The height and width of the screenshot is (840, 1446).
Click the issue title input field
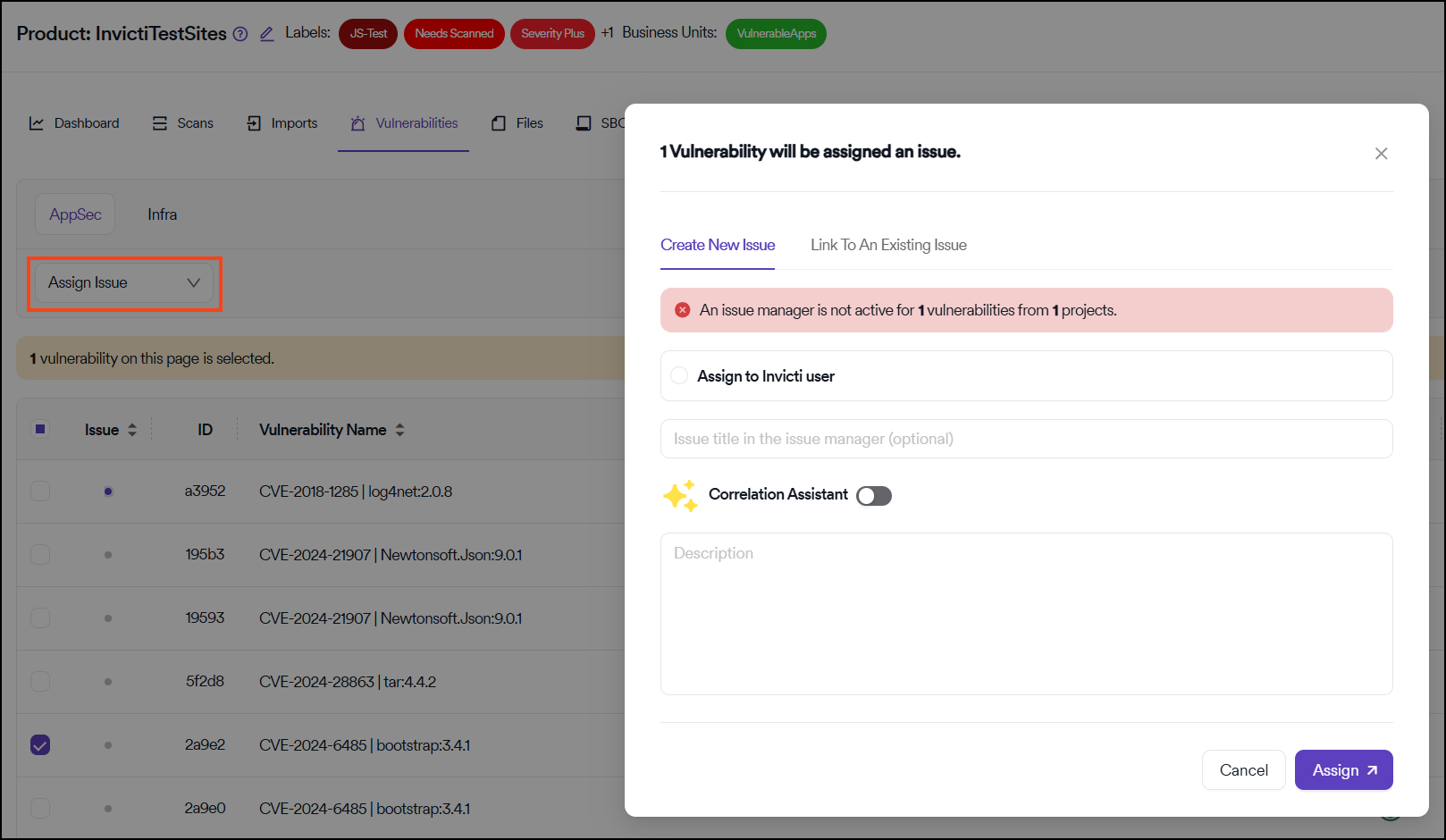(x=1026, y=439)
